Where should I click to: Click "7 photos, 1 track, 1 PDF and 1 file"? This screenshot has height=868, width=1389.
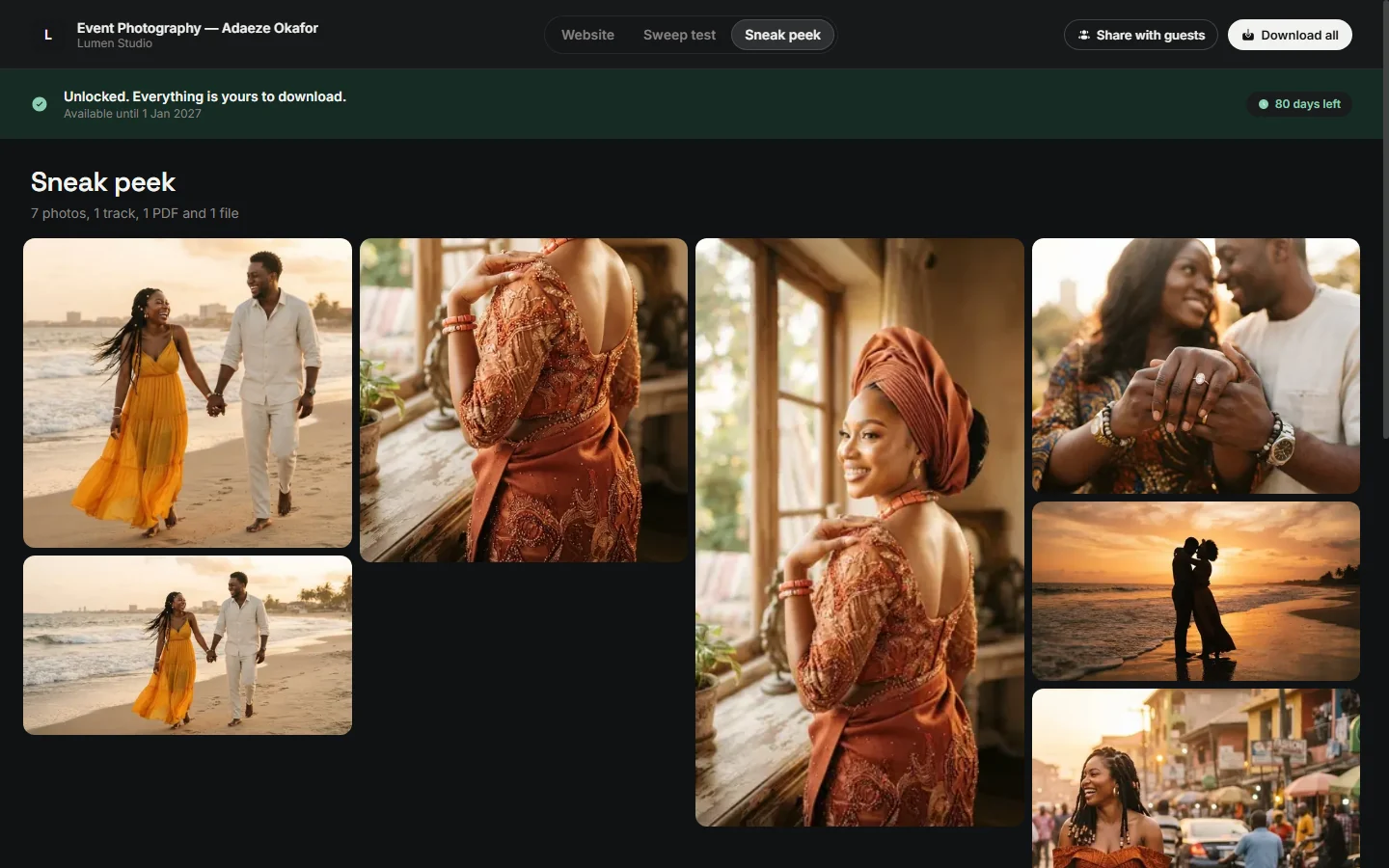pos(135,213)
